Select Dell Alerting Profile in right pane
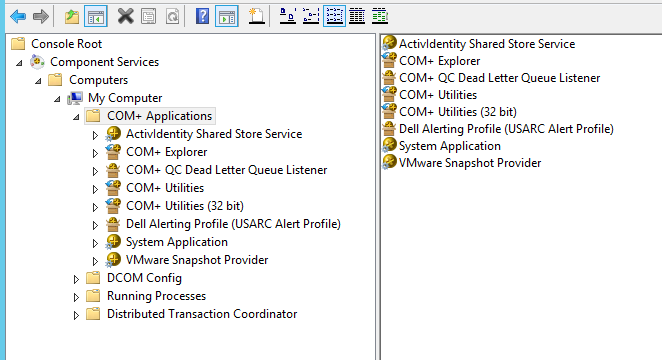This screenshot has width=662, height=360. (x=506, y=129)
